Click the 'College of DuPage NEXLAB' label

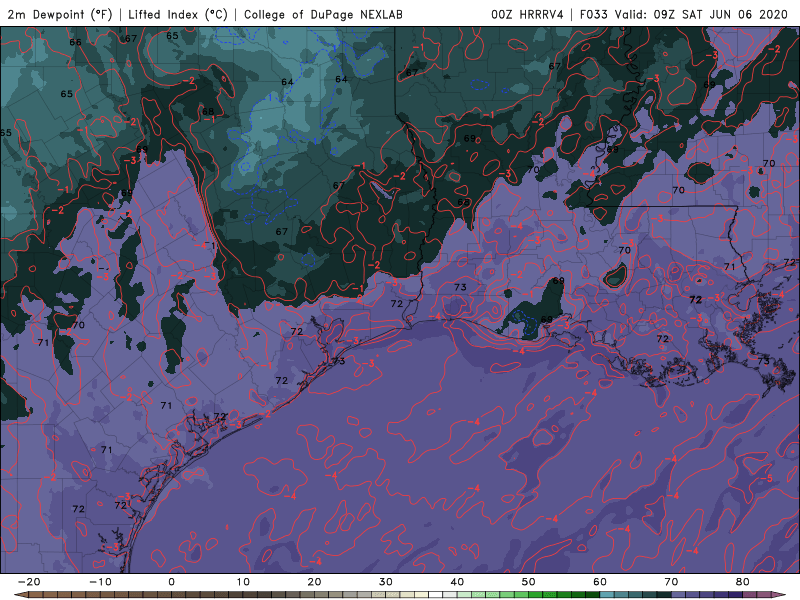point(323,14)
